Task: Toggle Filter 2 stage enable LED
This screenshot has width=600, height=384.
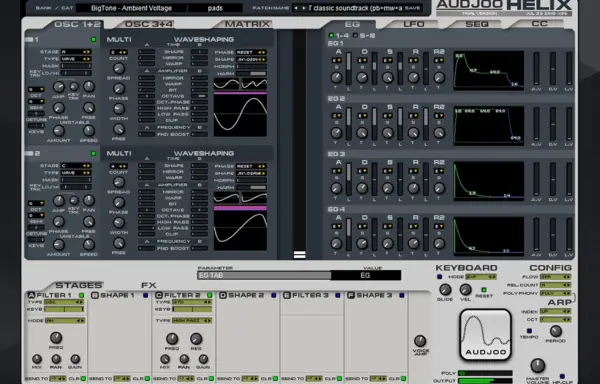Action: (x=209, y=295)
